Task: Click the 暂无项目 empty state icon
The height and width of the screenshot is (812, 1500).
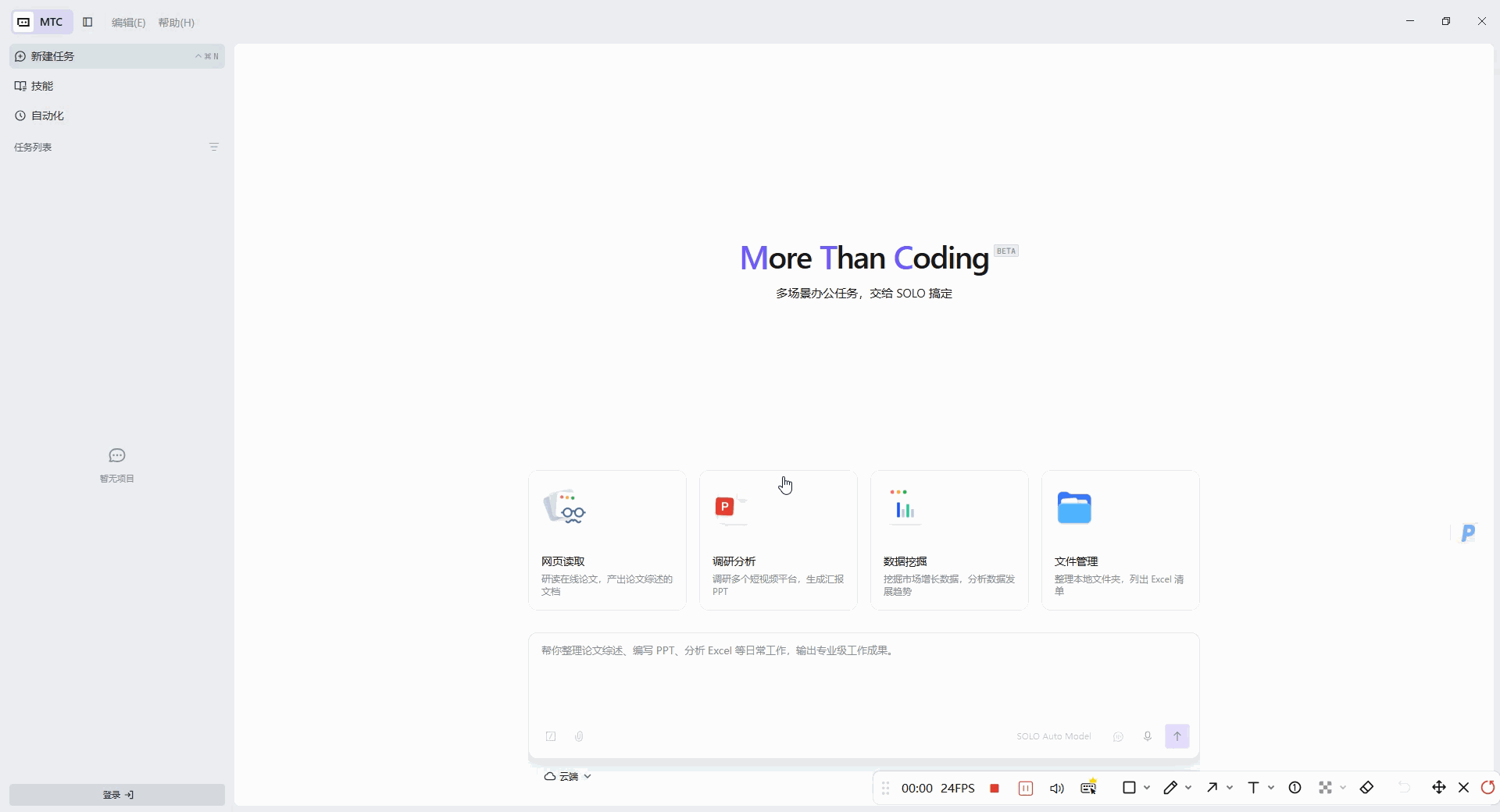Action: [x=117, y=455]
